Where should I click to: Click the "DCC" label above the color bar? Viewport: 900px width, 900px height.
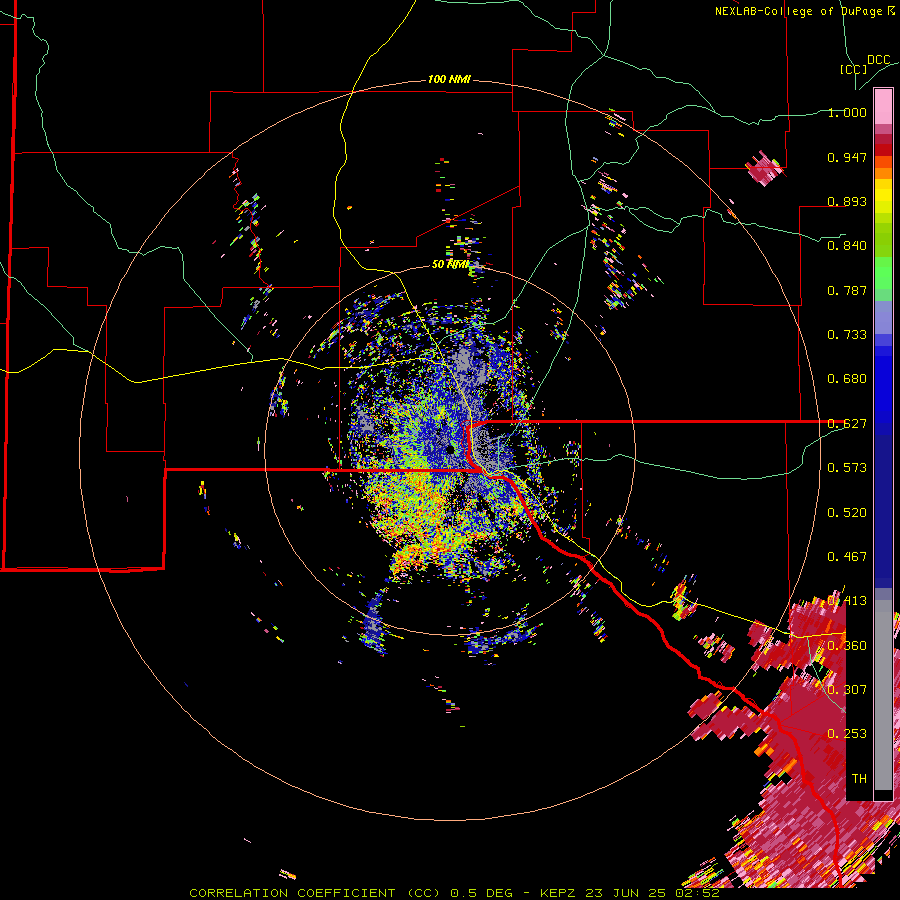tap(879, 60)
